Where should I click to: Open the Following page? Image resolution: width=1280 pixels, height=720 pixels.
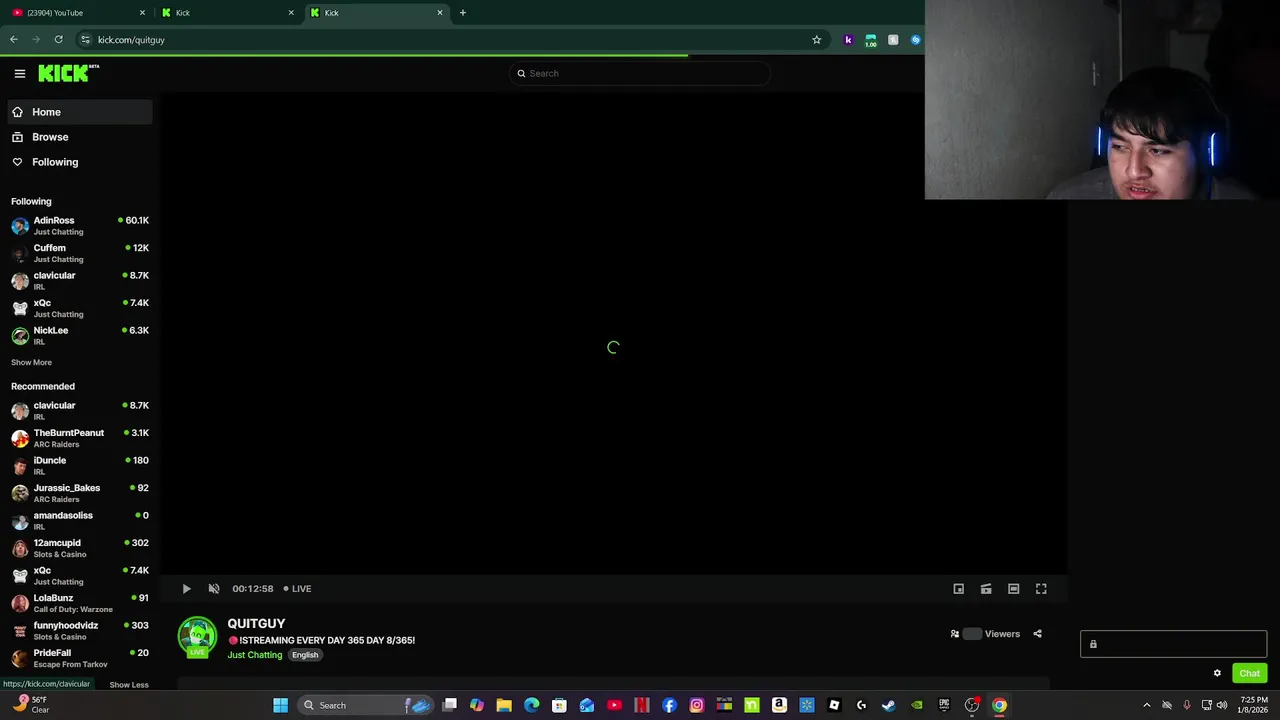click(80, 162)
